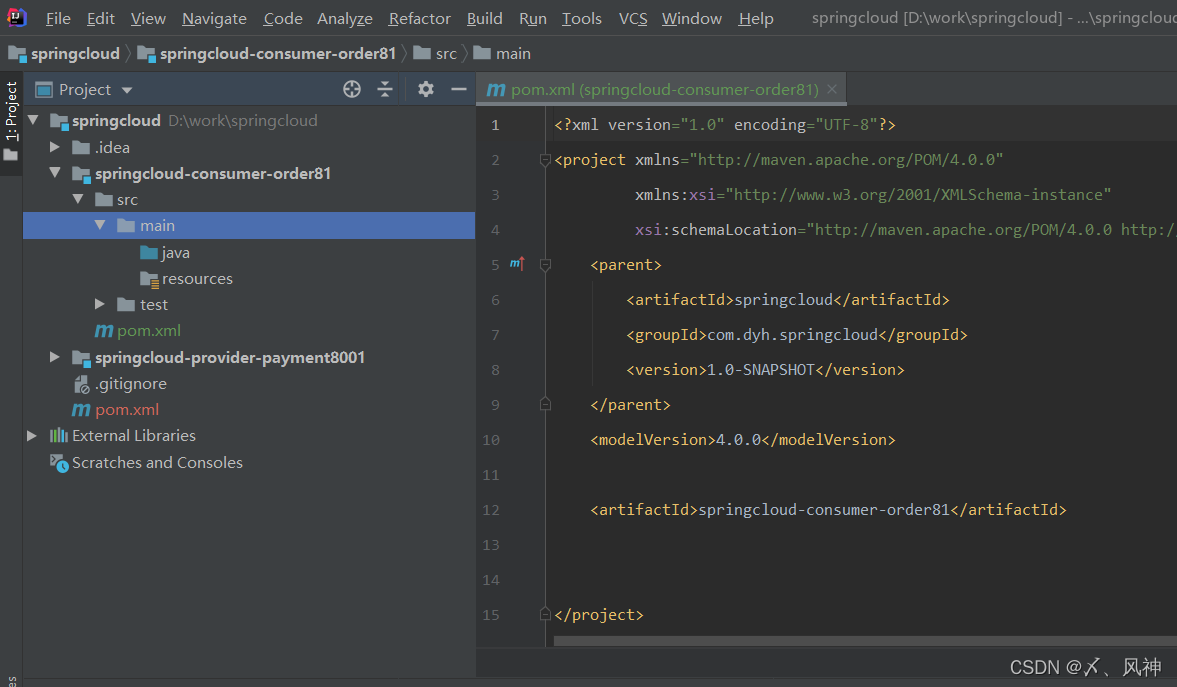Open the Code menu
The width and height of the screenshot is (1177, 687).
(283, 18)
